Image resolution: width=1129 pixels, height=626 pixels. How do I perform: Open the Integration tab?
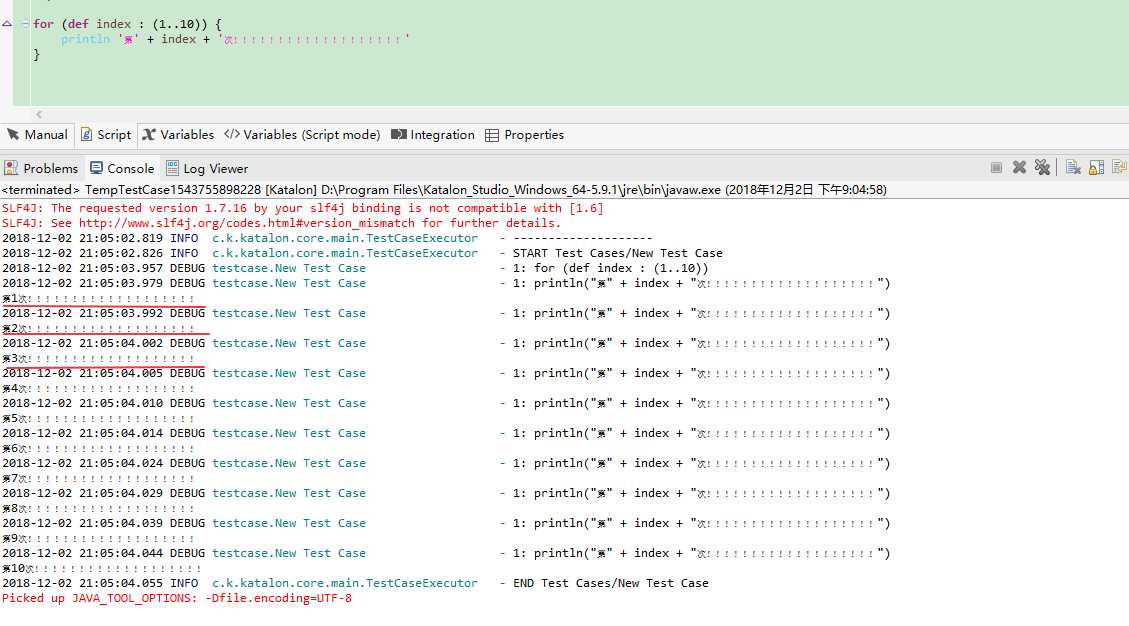(x=433, y=135)
